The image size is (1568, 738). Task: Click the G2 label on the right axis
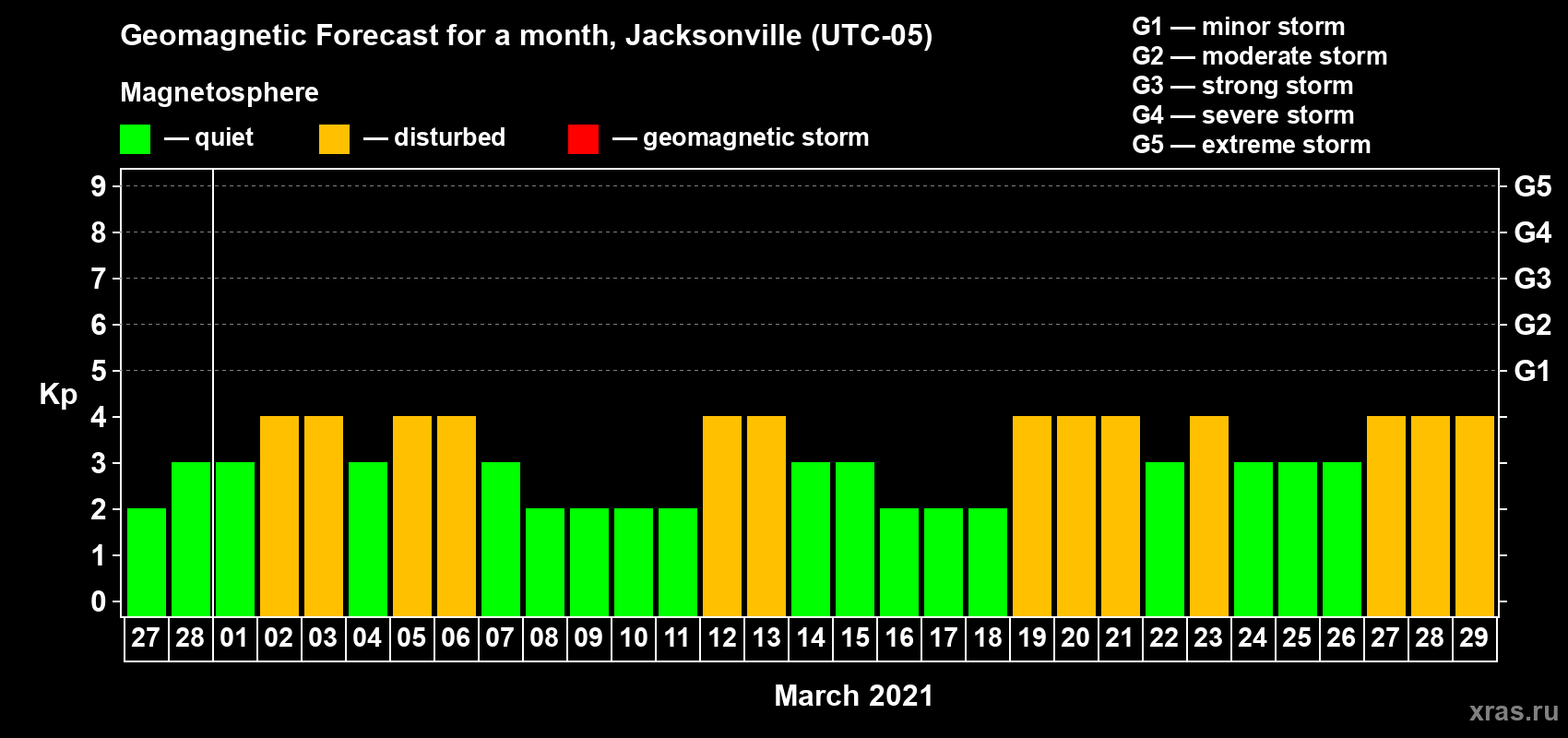[x=1533, y=325]
